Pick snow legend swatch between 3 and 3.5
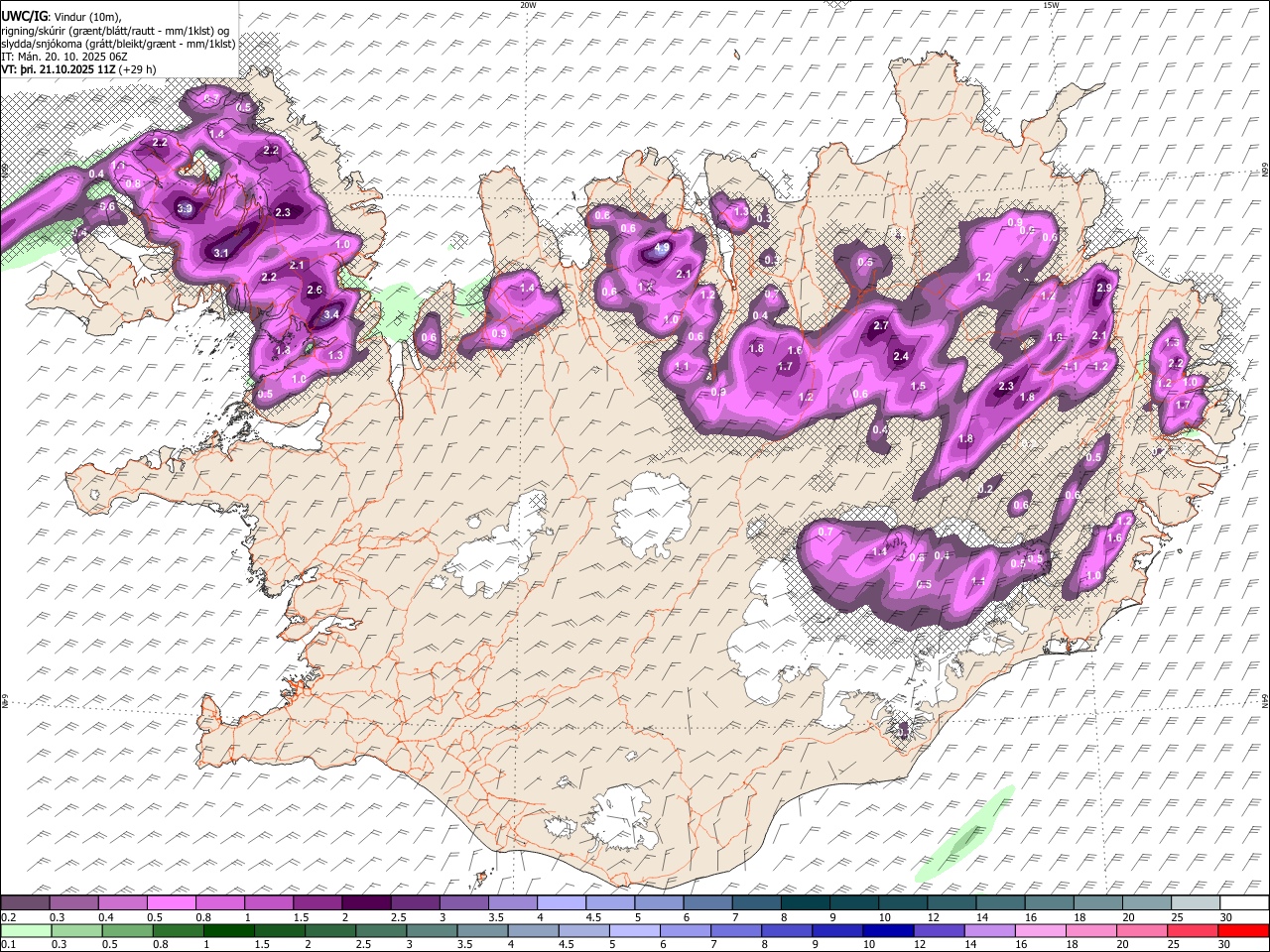 click(463, 902)
